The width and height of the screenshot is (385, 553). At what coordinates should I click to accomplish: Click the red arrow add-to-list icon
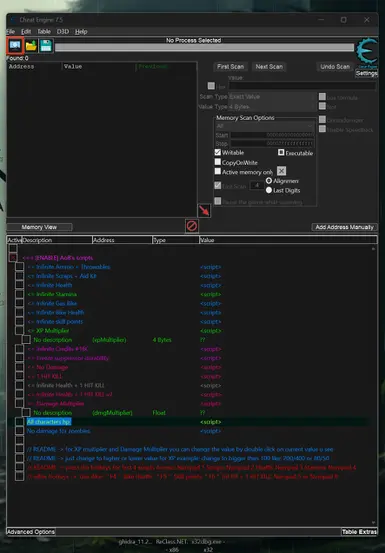(204, 211)
